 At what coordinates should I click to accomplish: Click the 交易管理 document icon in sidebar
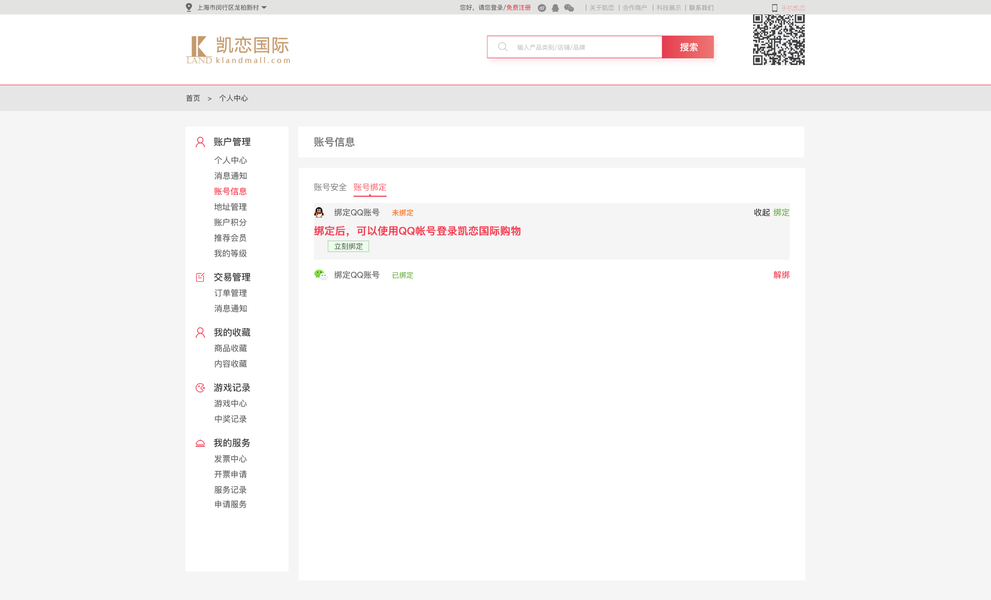click(x=198, y=277)
